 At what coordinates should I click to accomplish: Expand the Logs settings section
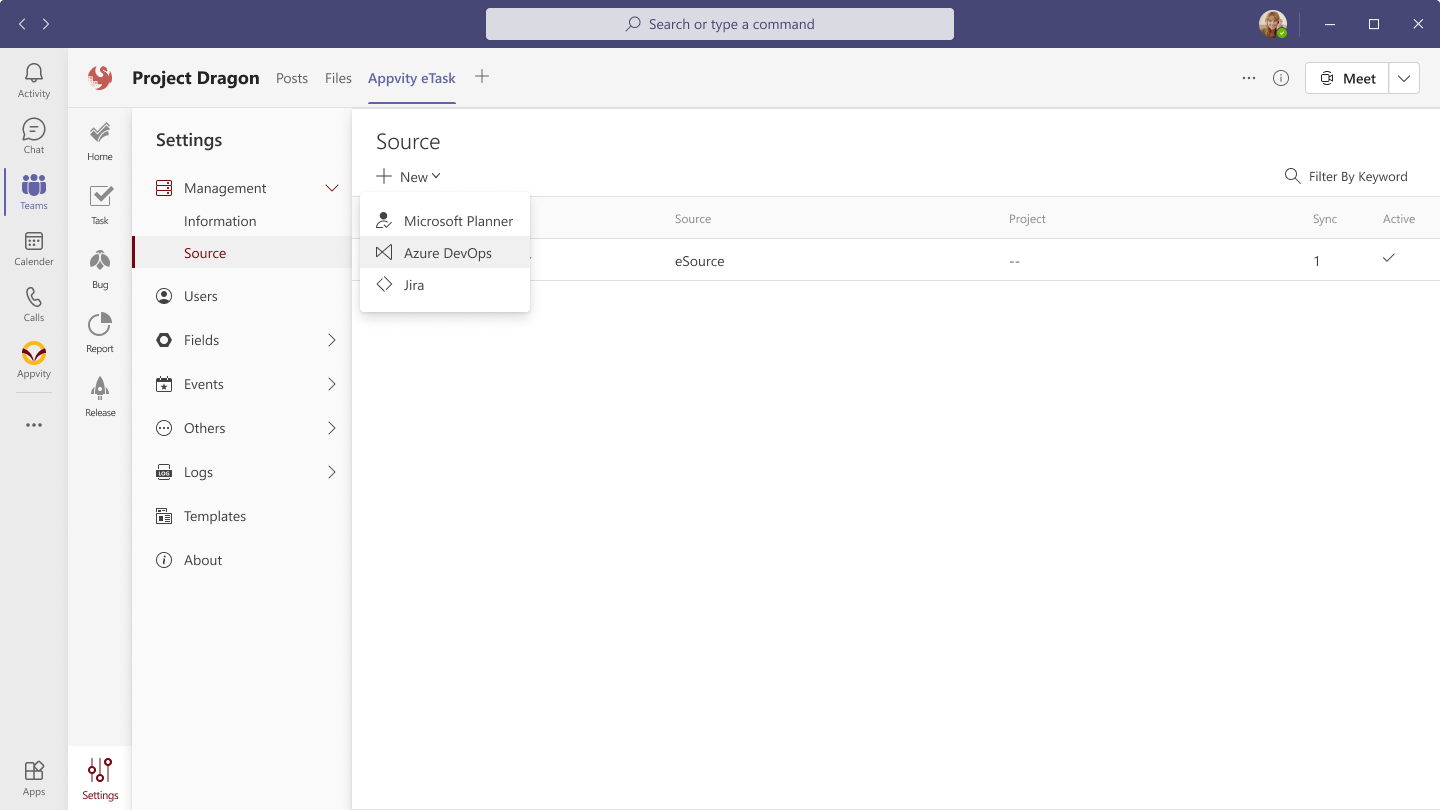[x=332, y=472]
